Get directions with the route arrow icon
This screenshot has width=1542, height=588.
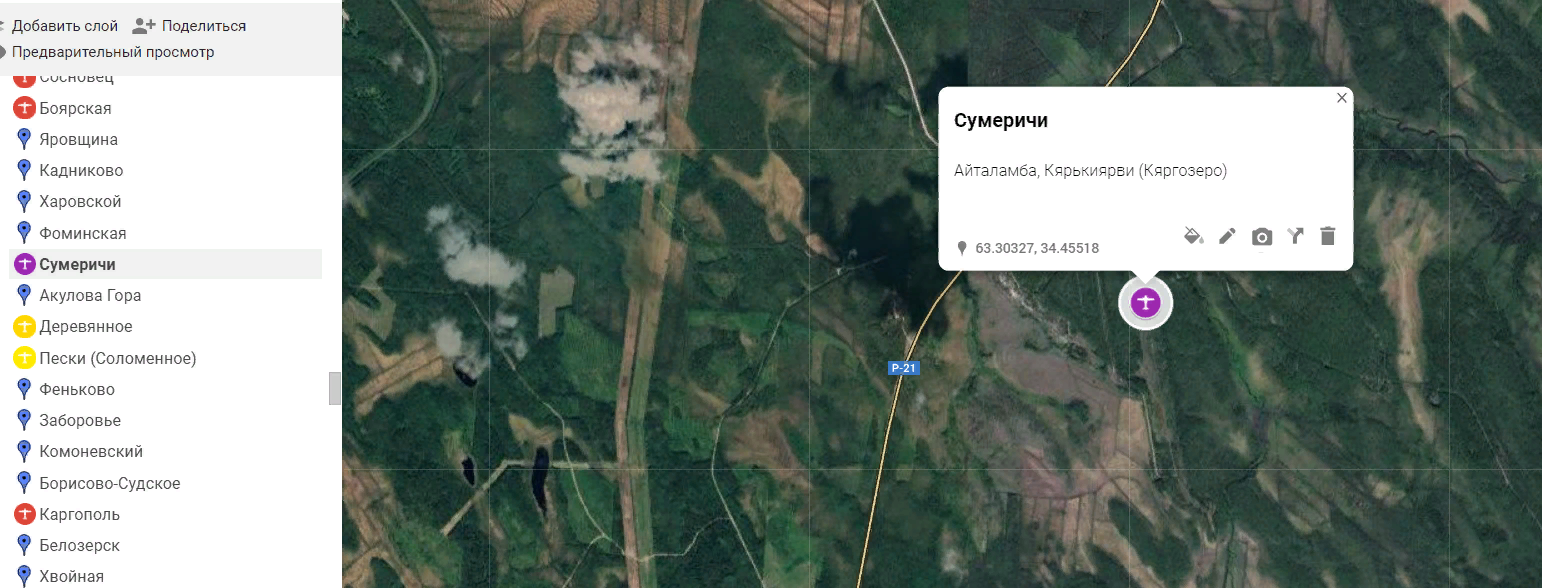click(x=1295, y=236)
